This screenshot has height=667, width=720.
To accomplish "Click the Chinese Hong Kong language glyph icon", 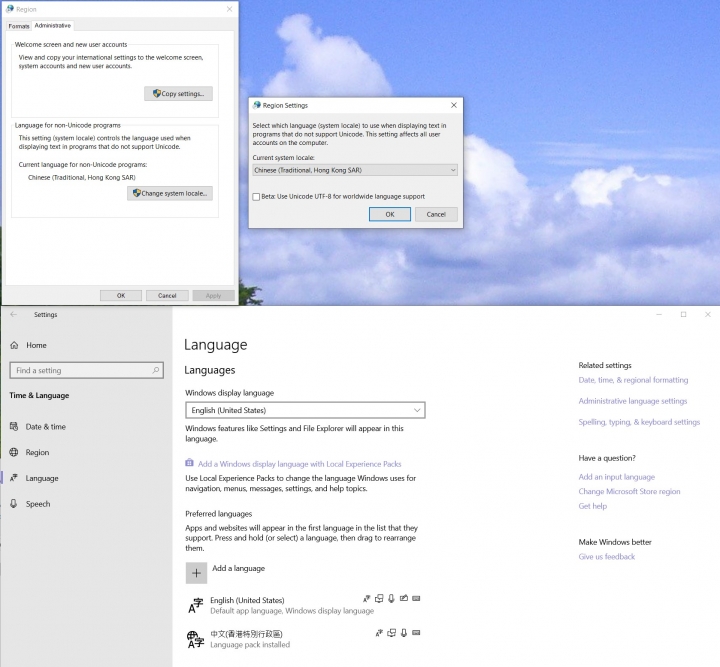I will [x=196, y=639].
